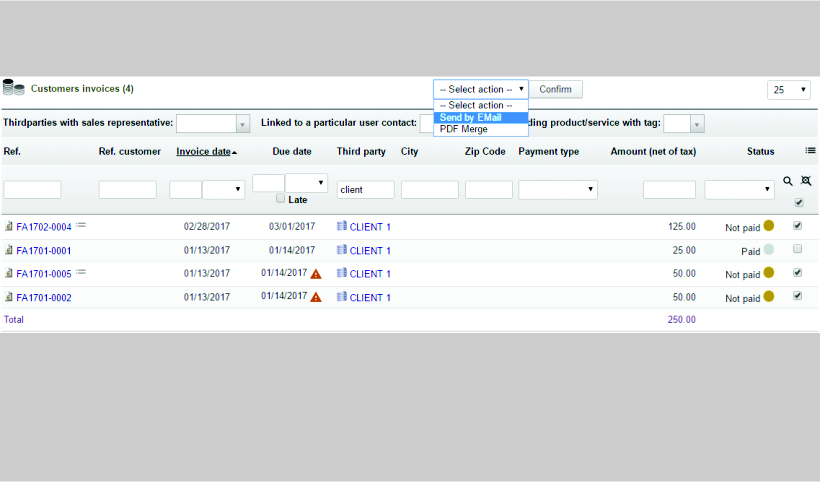Open invoice link FA1701-0002

pyautogui.click(x=43, y=298)
